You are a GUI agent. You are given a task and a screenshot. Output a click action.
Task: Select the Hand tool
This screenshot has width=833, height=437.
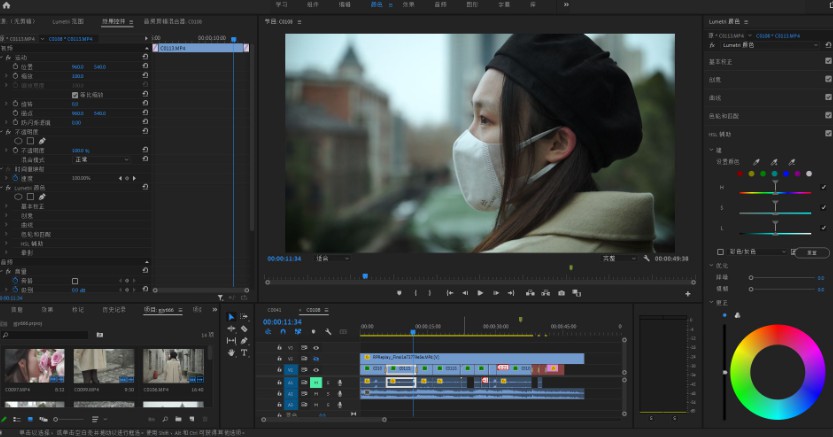(231, 352)
